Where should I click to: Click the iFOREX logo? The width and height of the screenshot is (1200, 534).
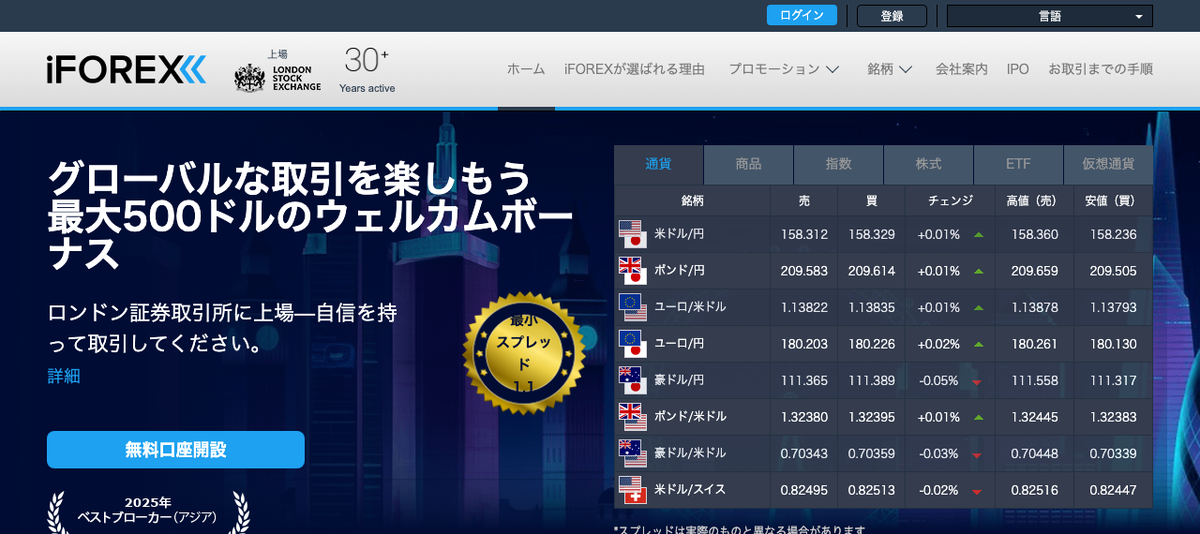pyautogui.click(x=126, y=69)
